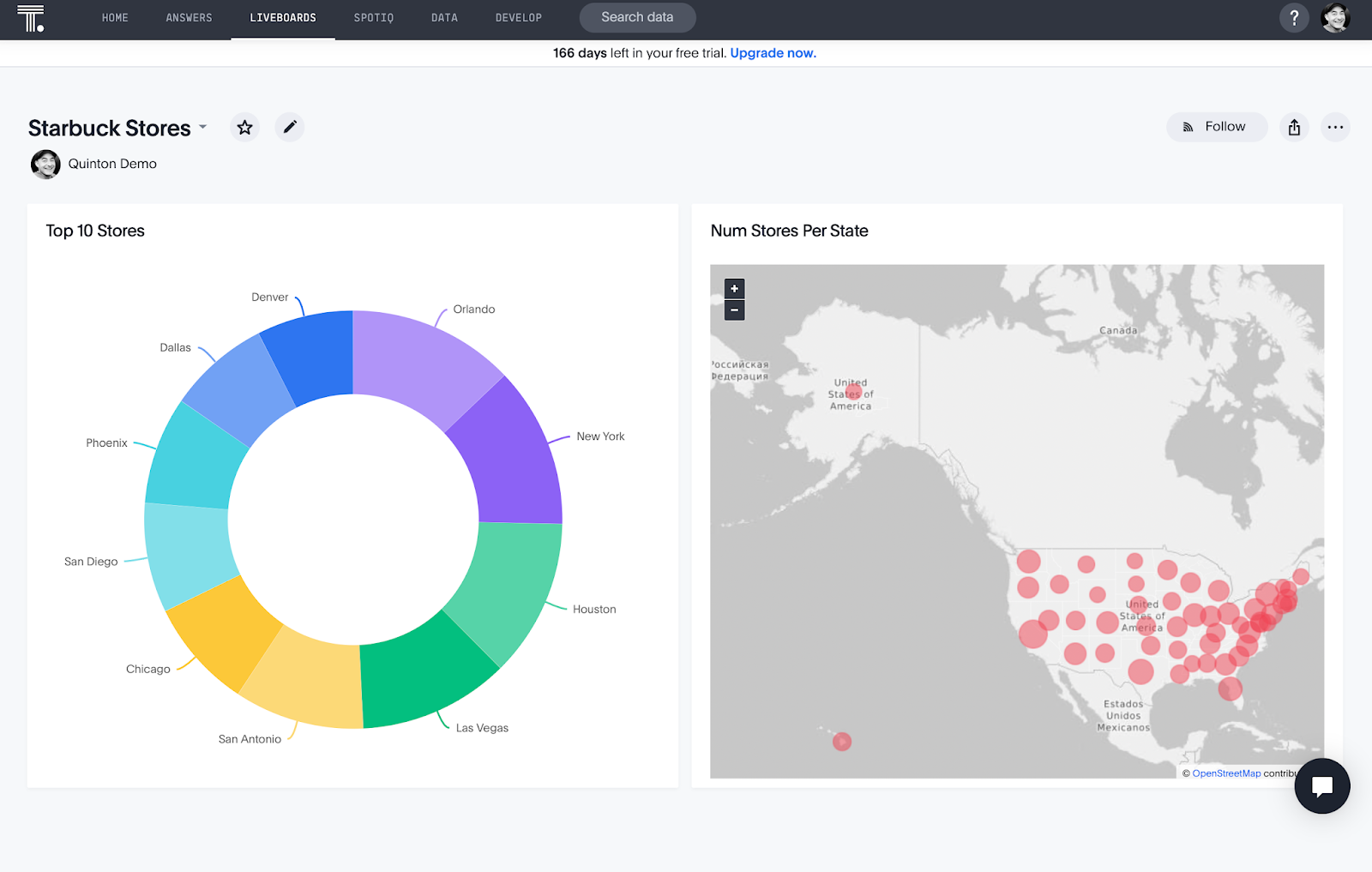The image size is (1372, 872).
Task: Favorite the liveboard with the star icon
Action: click(x=244, y=128)
